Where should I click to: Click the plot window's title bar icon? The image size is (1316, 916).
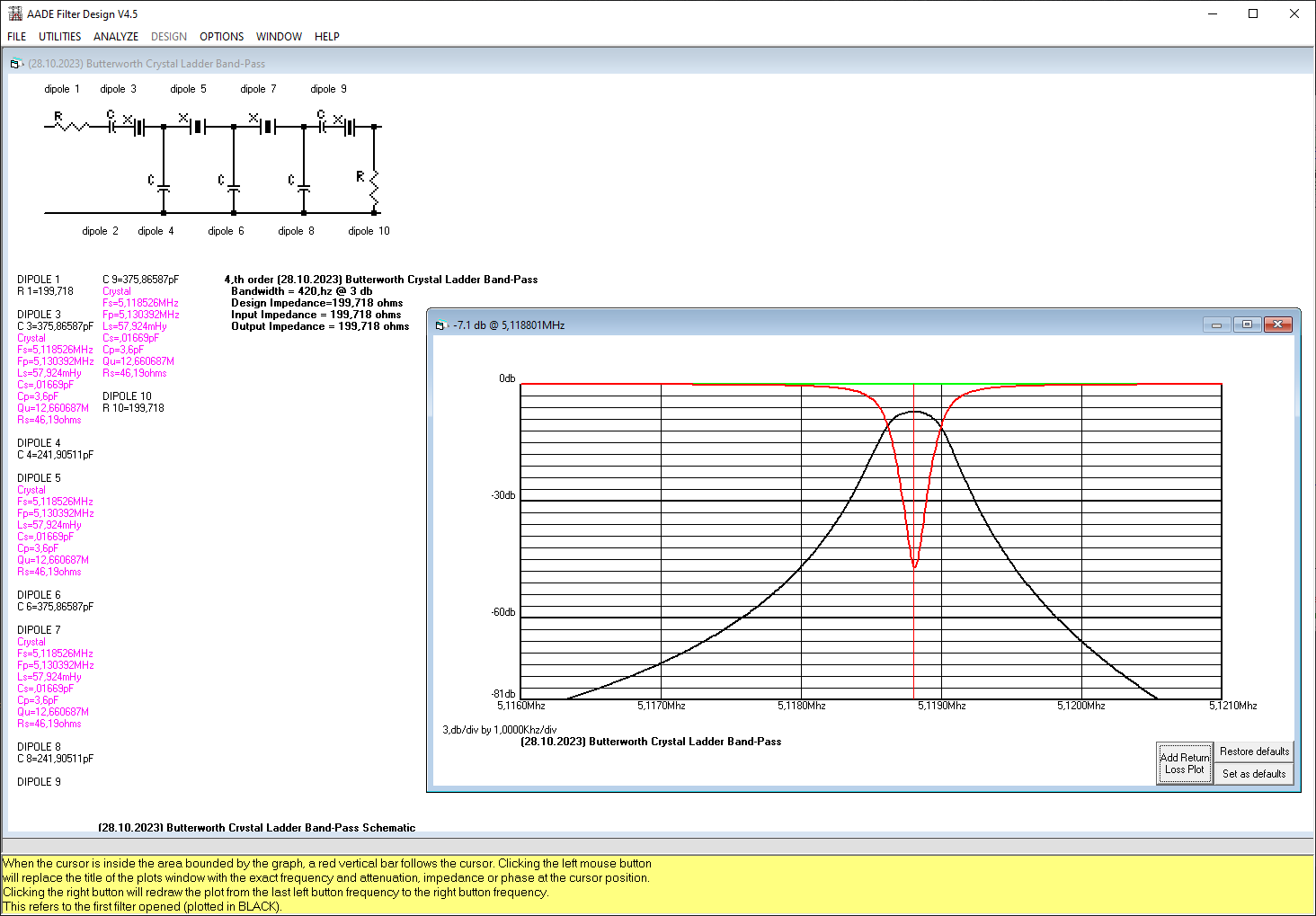point(440,325)
